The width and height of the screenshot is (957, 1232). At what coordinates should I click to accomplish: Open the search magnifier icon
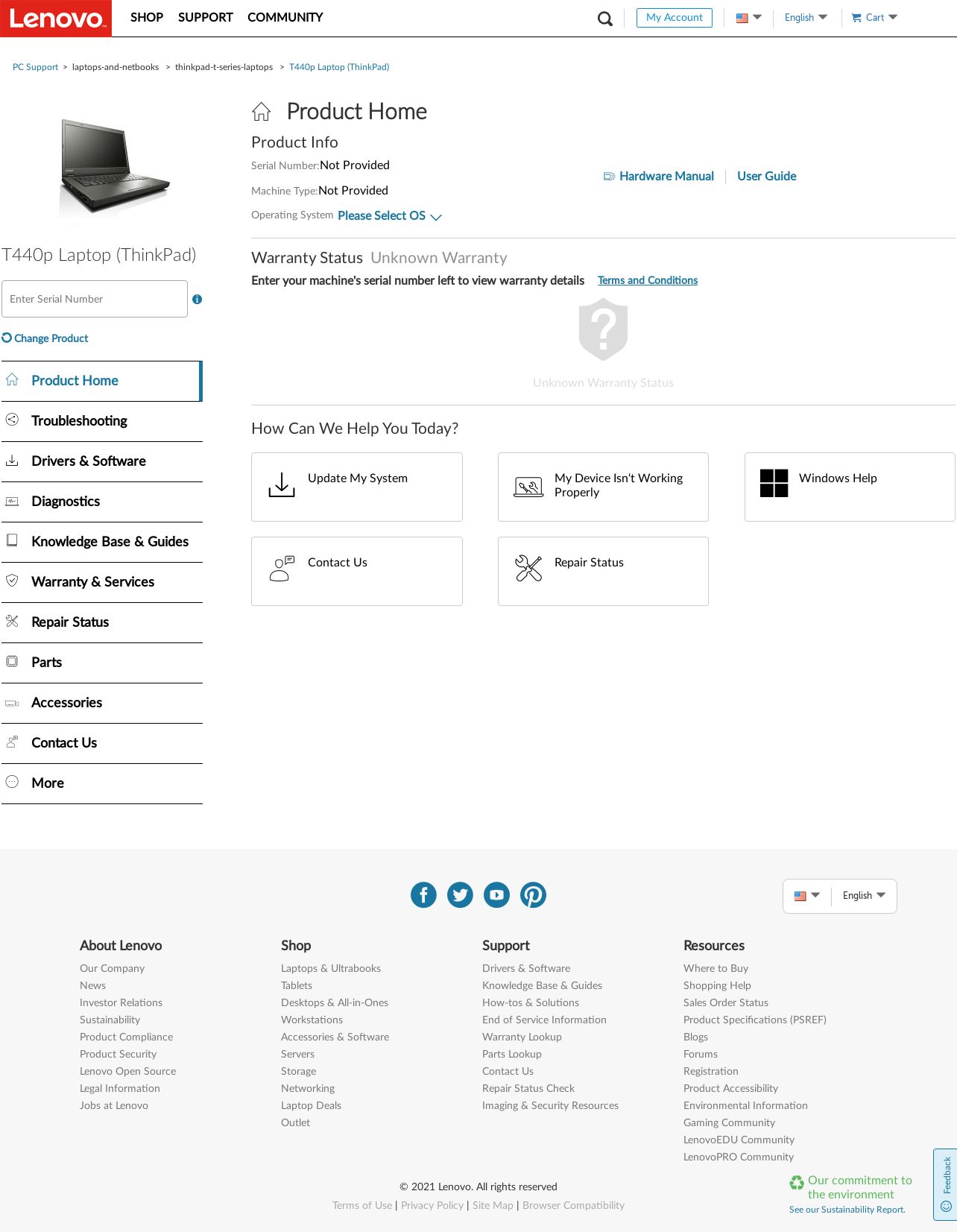pyautogui.click(x=605, y=19)
